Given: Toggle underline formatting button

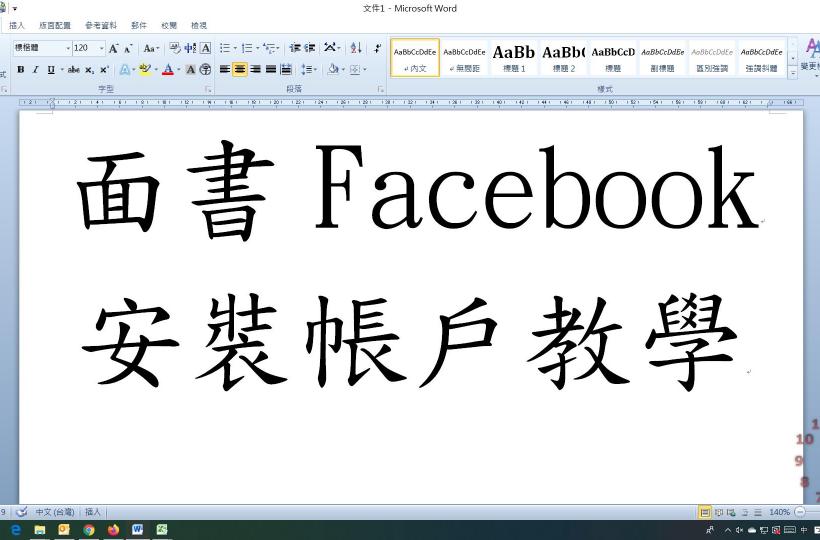Looking at the screenshot, I should click(51, 70).
